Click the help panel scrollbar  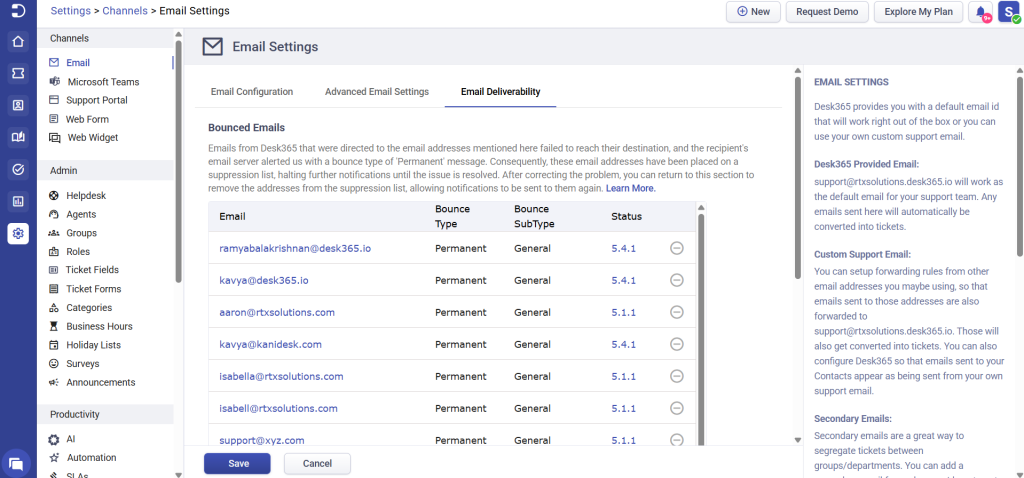pyautogui.click(x=1019, y=165)
